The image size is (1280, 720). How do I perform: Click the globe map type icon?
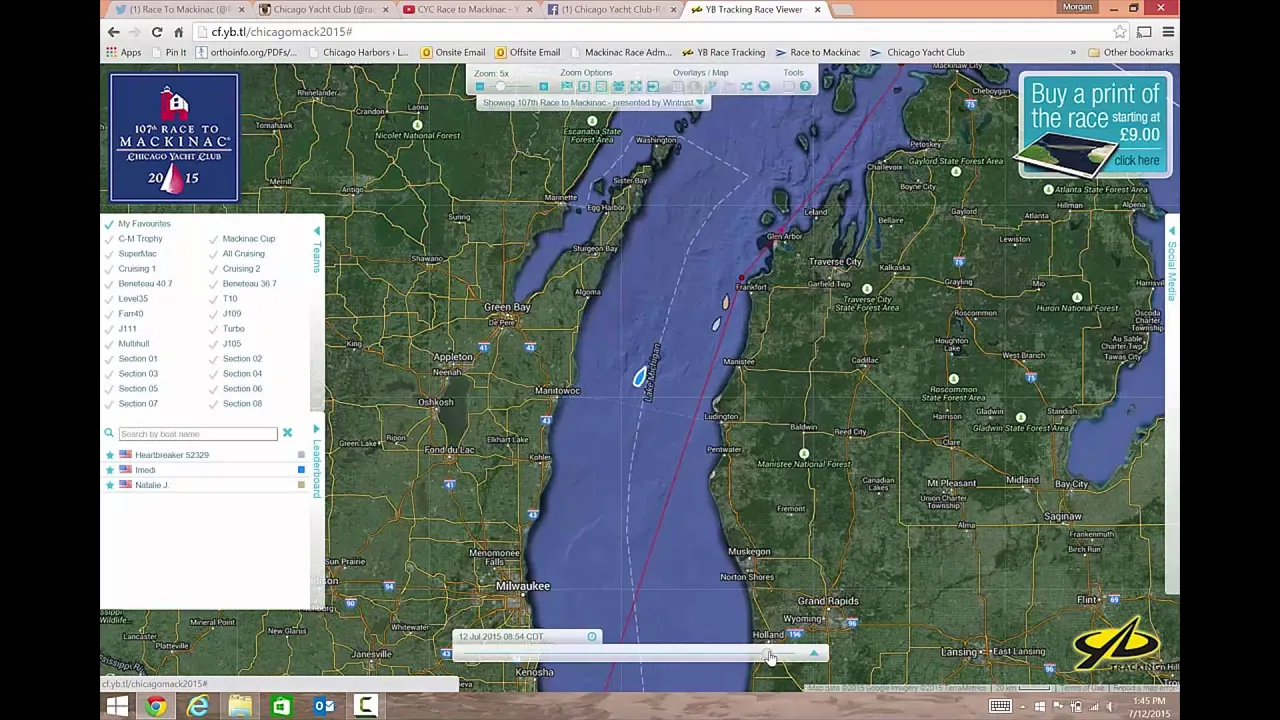764,87
